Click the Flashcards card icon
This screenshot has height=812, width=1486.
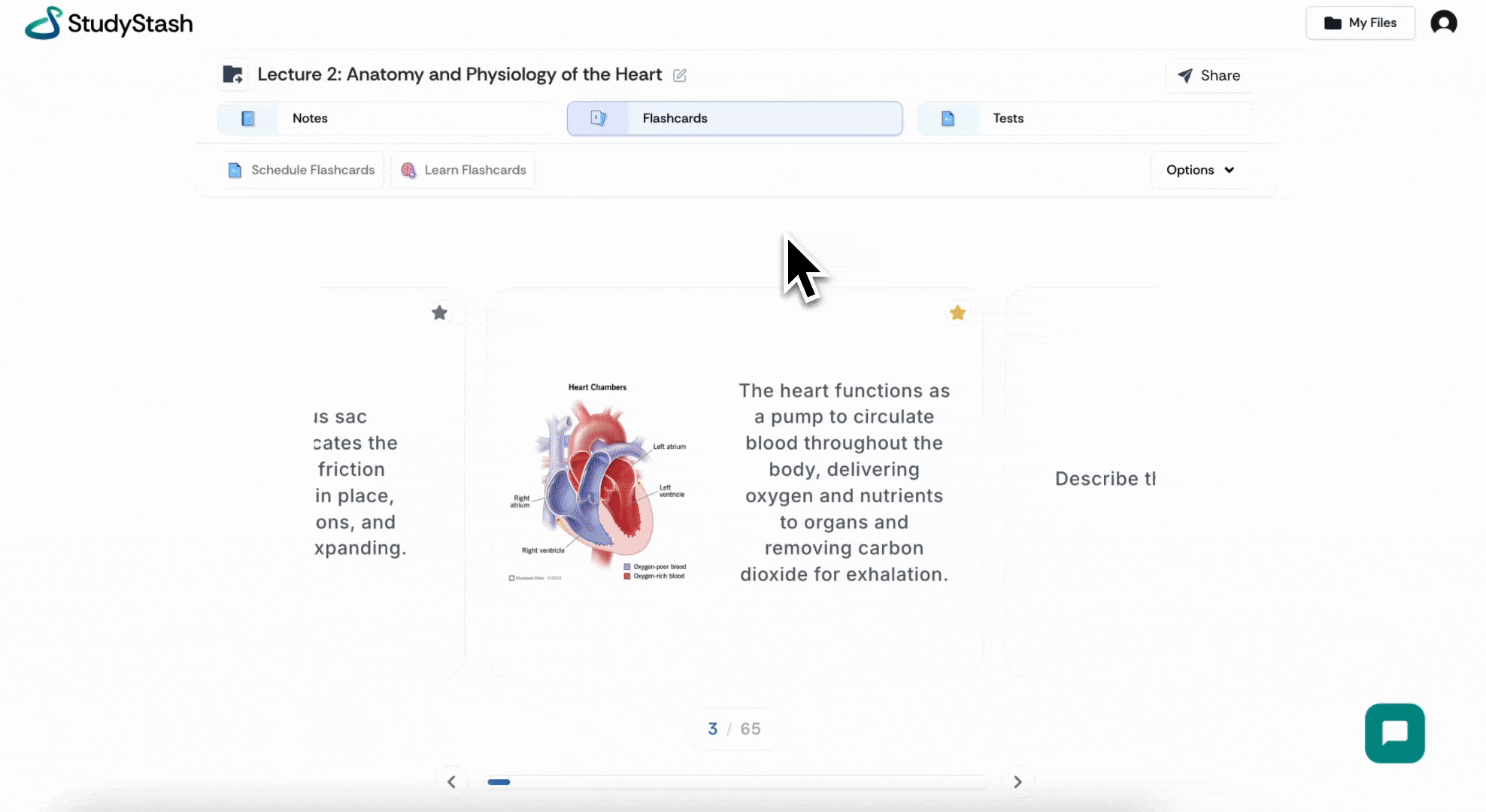598,119
